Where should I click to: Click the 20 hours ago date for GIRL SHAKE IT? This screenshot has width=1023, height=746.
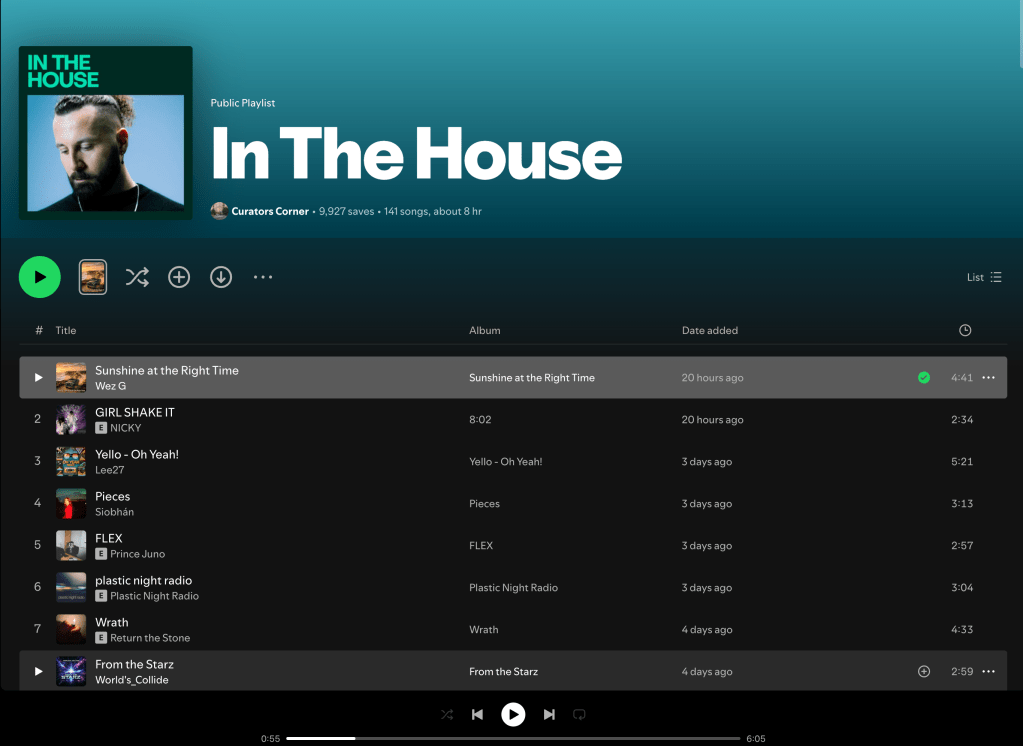point(712,419)
